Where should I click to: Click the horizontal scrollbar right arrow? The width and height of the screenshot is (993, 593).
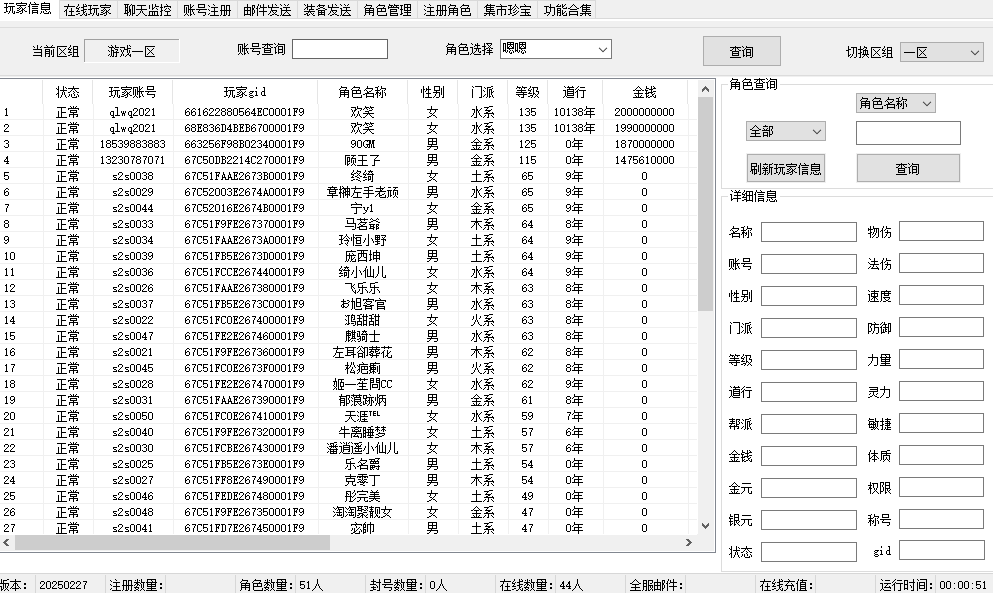[689, 542]
